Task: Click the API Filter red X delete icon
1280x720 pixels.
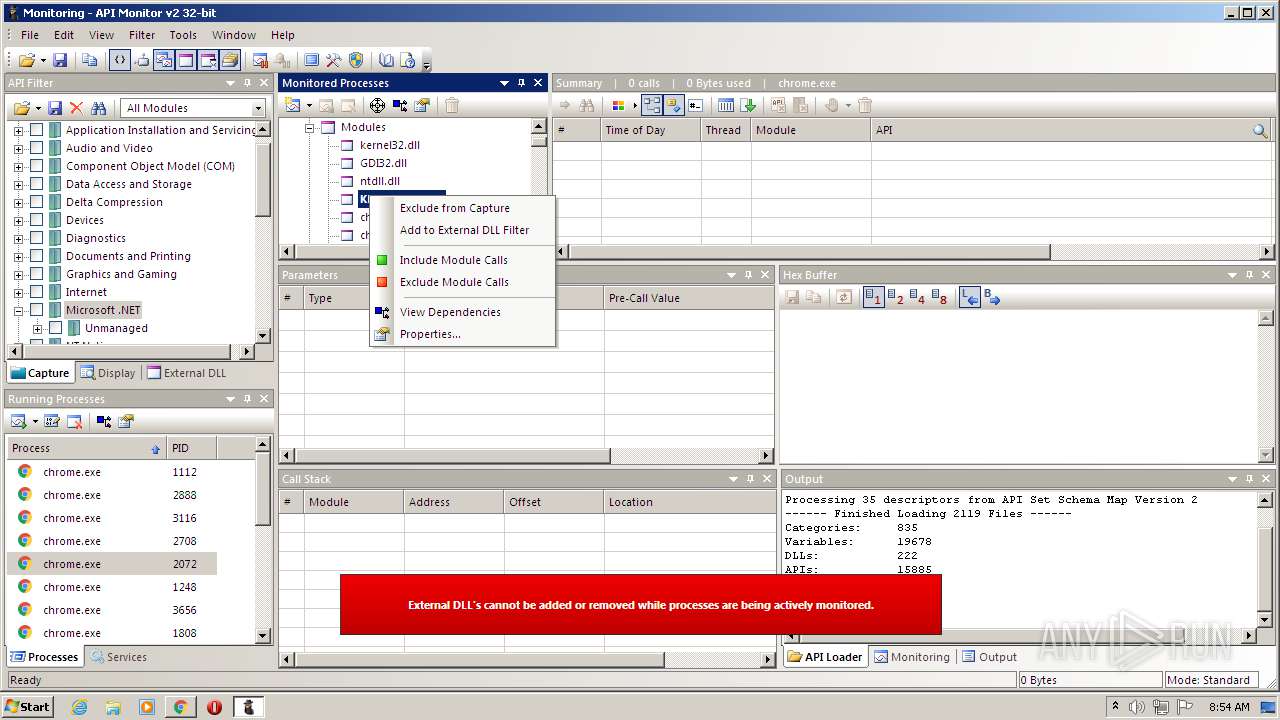Action: tap(76, 108)
